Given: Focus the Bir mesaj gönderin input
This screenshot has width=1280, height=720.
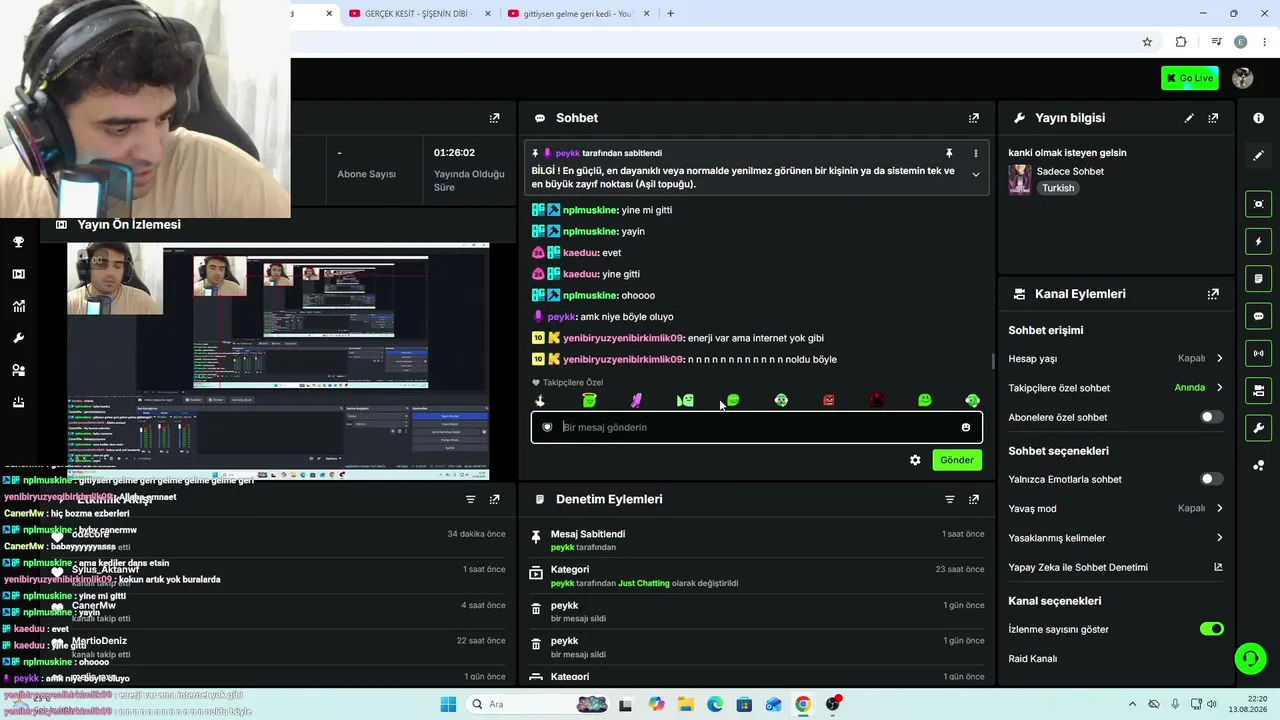Looking at the screenshot, I should (x=757, y=427).
